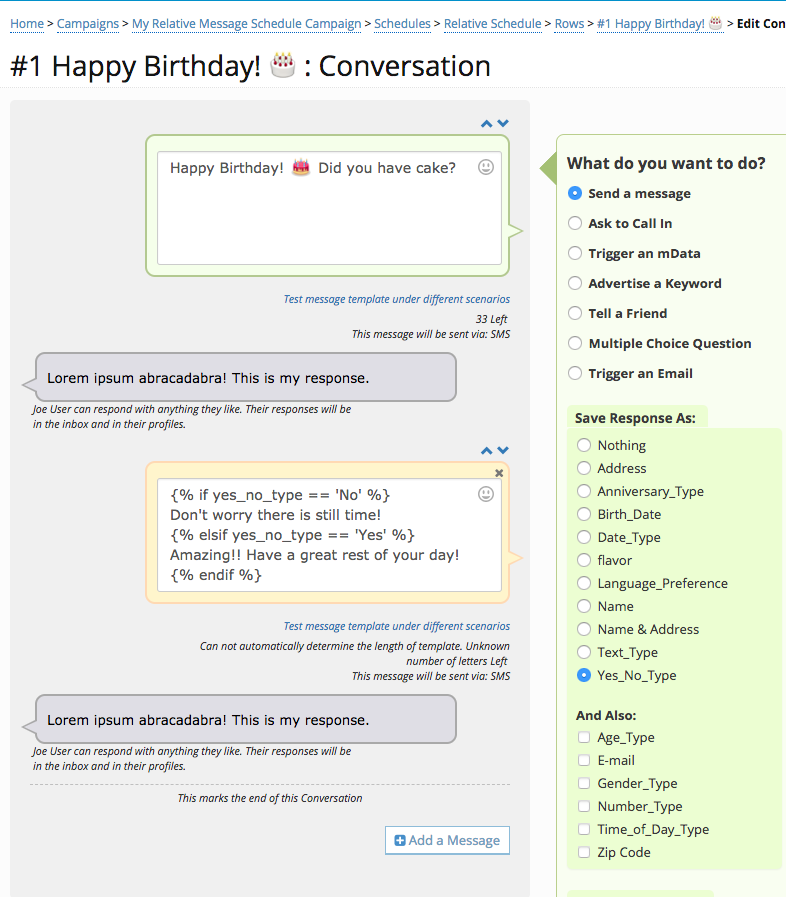Remove the second message with the X icon
786x897 pixels.
click(499, 473)
